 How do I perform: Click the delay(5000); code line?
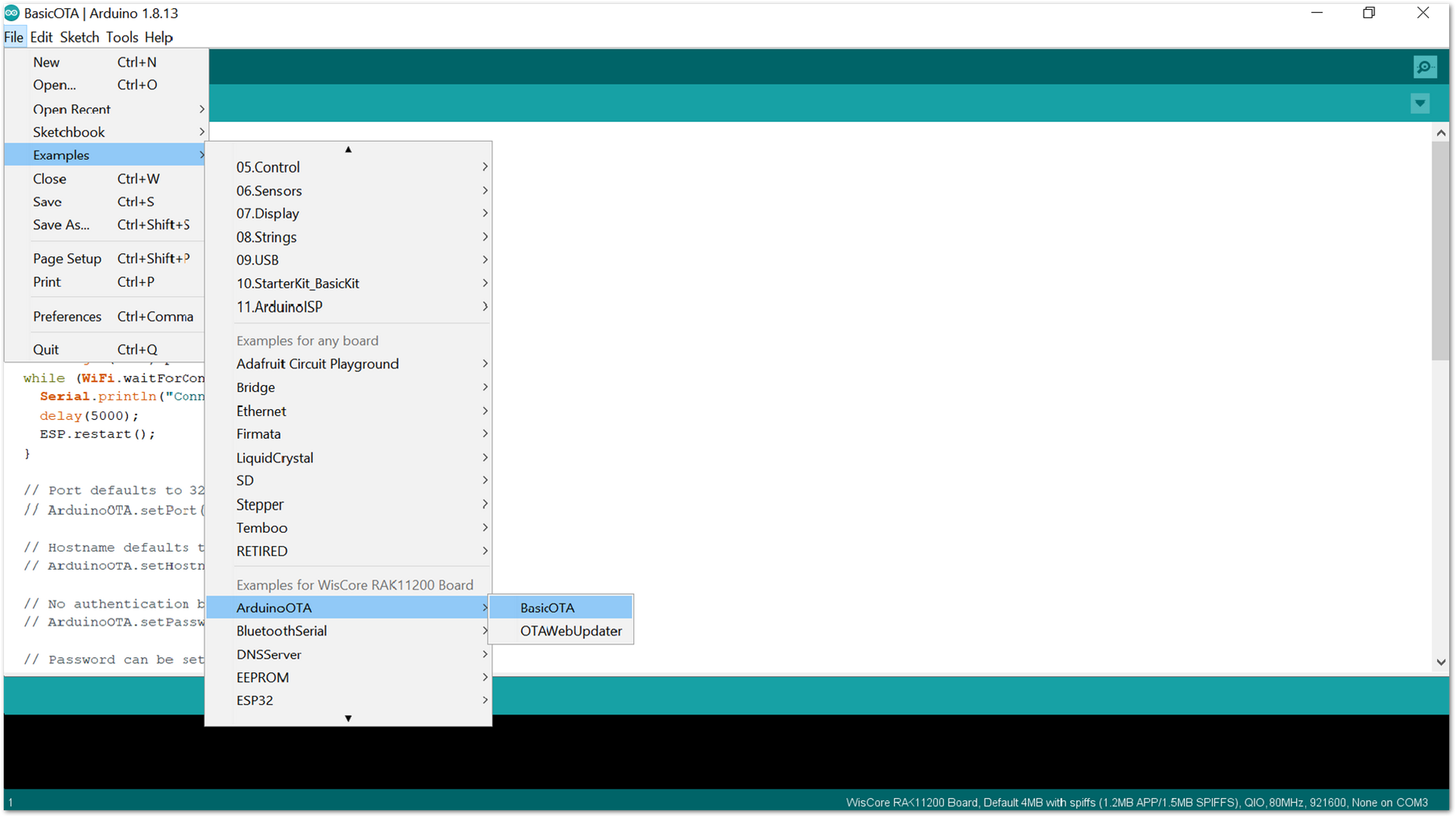coord(89,415)
